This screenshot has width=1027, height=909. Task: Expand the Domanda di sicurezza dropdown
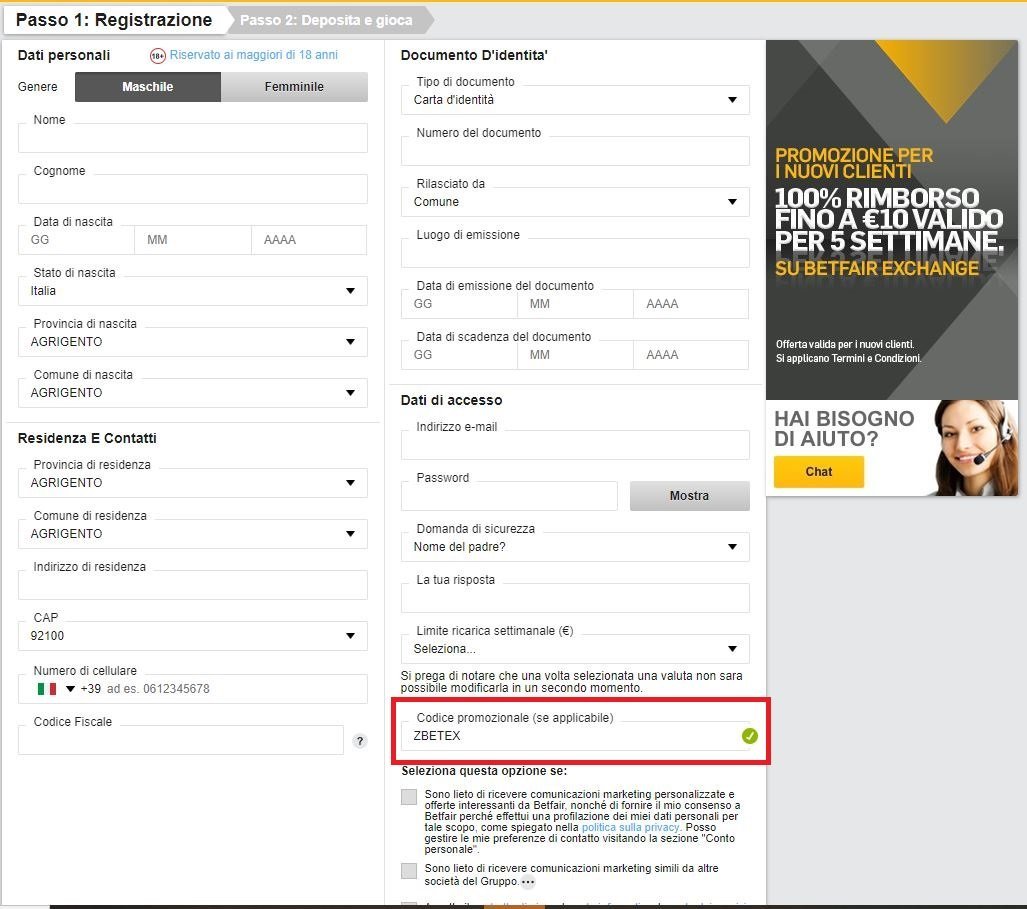point(575,547)
